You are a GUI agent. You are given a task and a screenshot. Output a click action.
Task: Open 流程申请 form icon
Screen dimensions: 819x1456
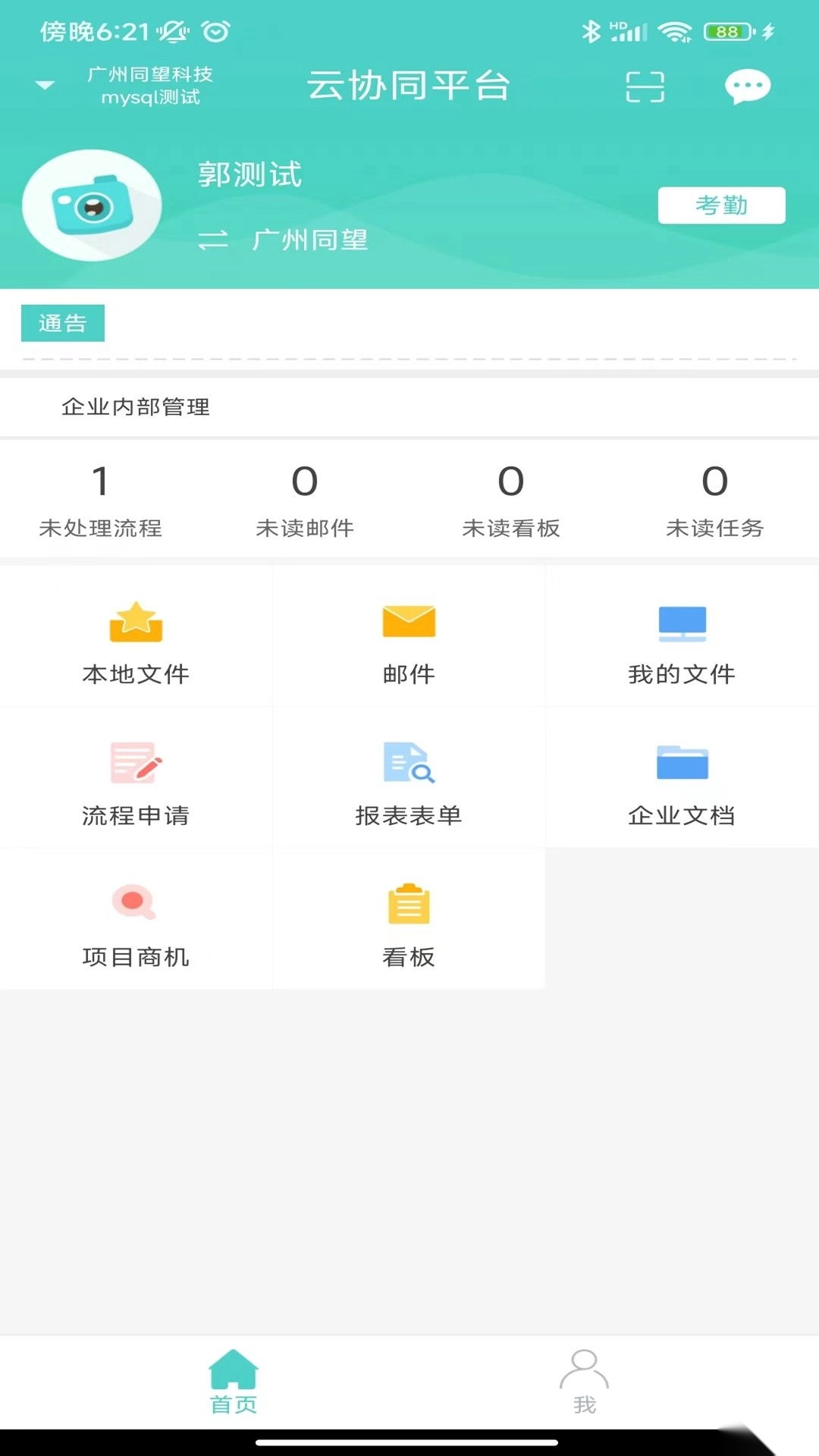[136, 763]
